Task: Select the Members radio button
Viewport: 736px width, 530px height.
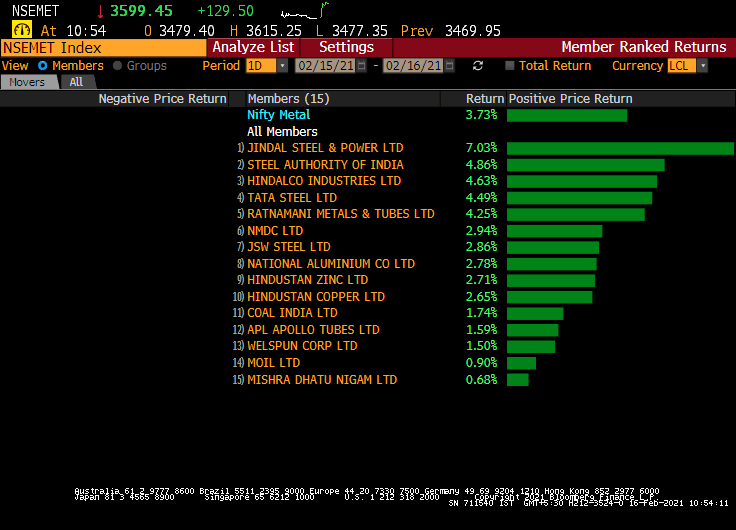Action: pos(42,66)
